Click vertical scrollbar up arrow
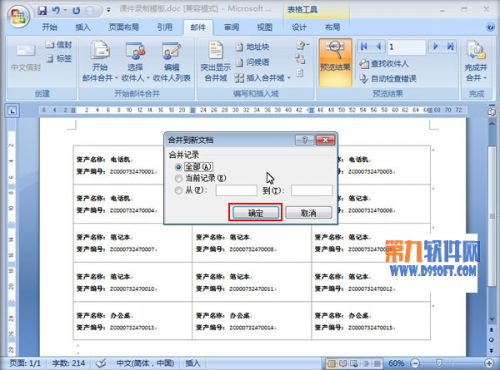Image resolution: width=500 pixels, height=370 pixels. point(492,124)
